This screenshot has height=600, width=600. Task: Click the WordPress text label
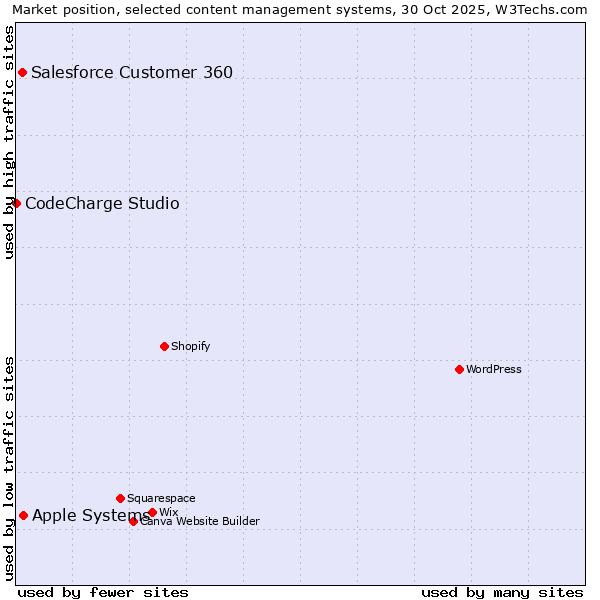pyautogui.click(x=494, y=369)
